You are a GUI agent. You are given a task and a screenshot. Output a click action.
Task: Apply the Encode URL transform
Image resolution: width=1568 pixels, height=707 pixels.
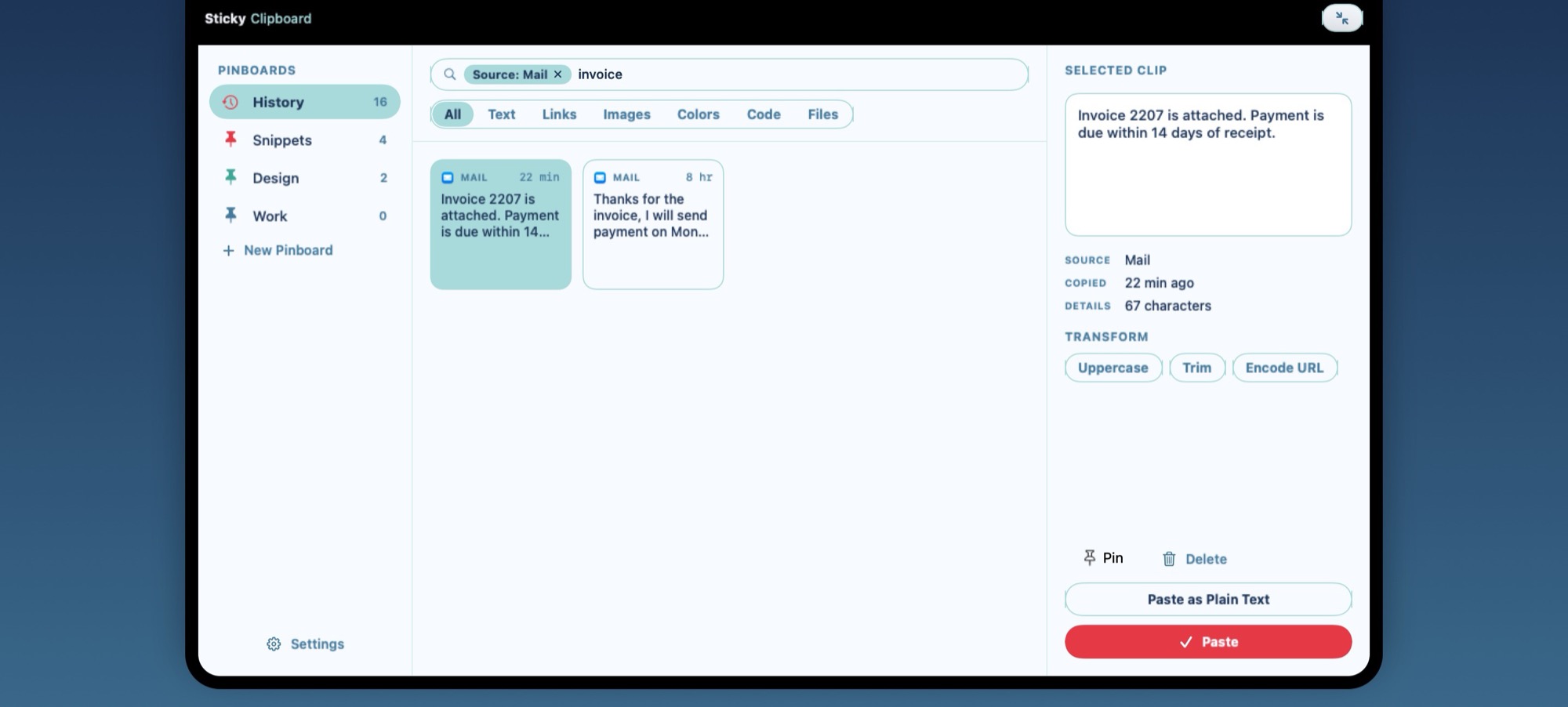pos(1285,368)
